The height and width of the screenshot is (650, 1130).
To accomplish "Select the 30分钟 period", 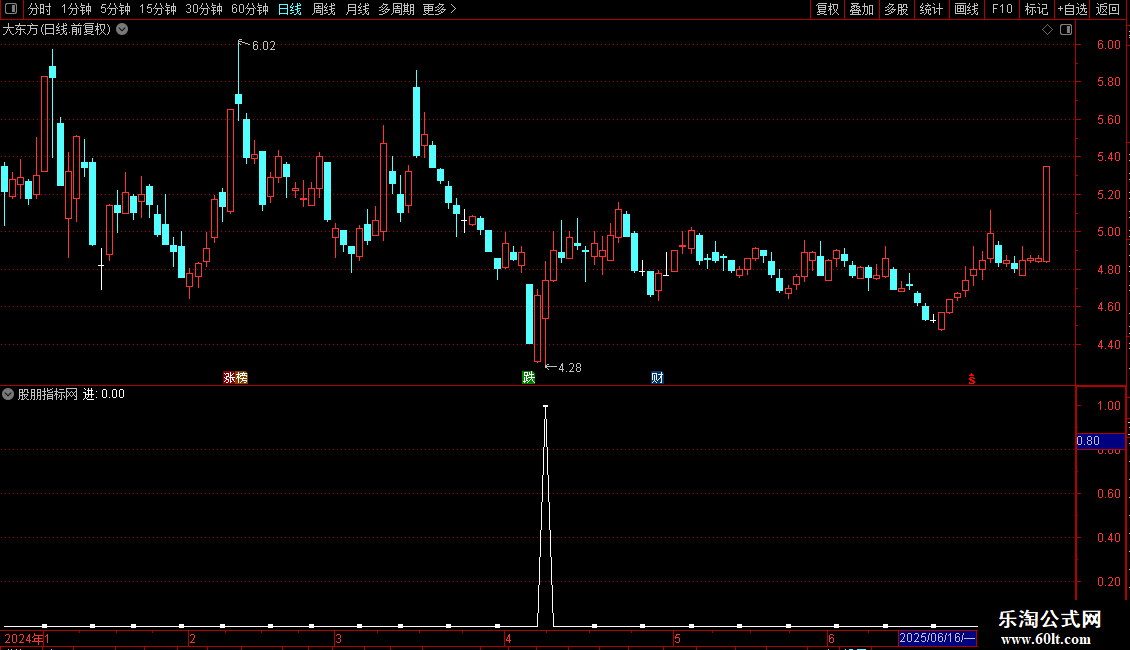I will (x=204, y=9).
